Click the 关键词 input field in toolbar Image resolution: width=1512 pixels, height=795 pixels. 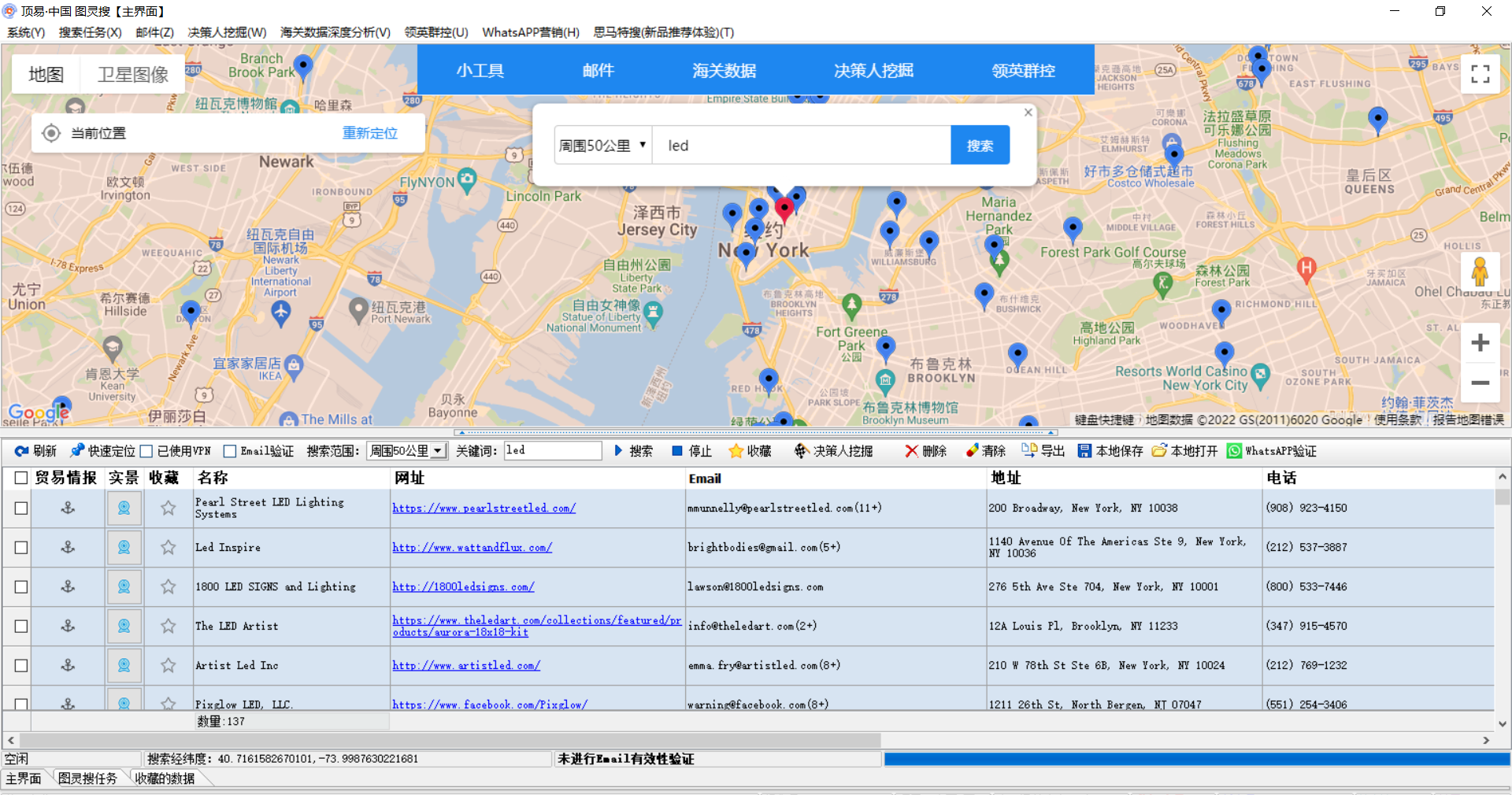pyautogui.click(x=552, y=451)
